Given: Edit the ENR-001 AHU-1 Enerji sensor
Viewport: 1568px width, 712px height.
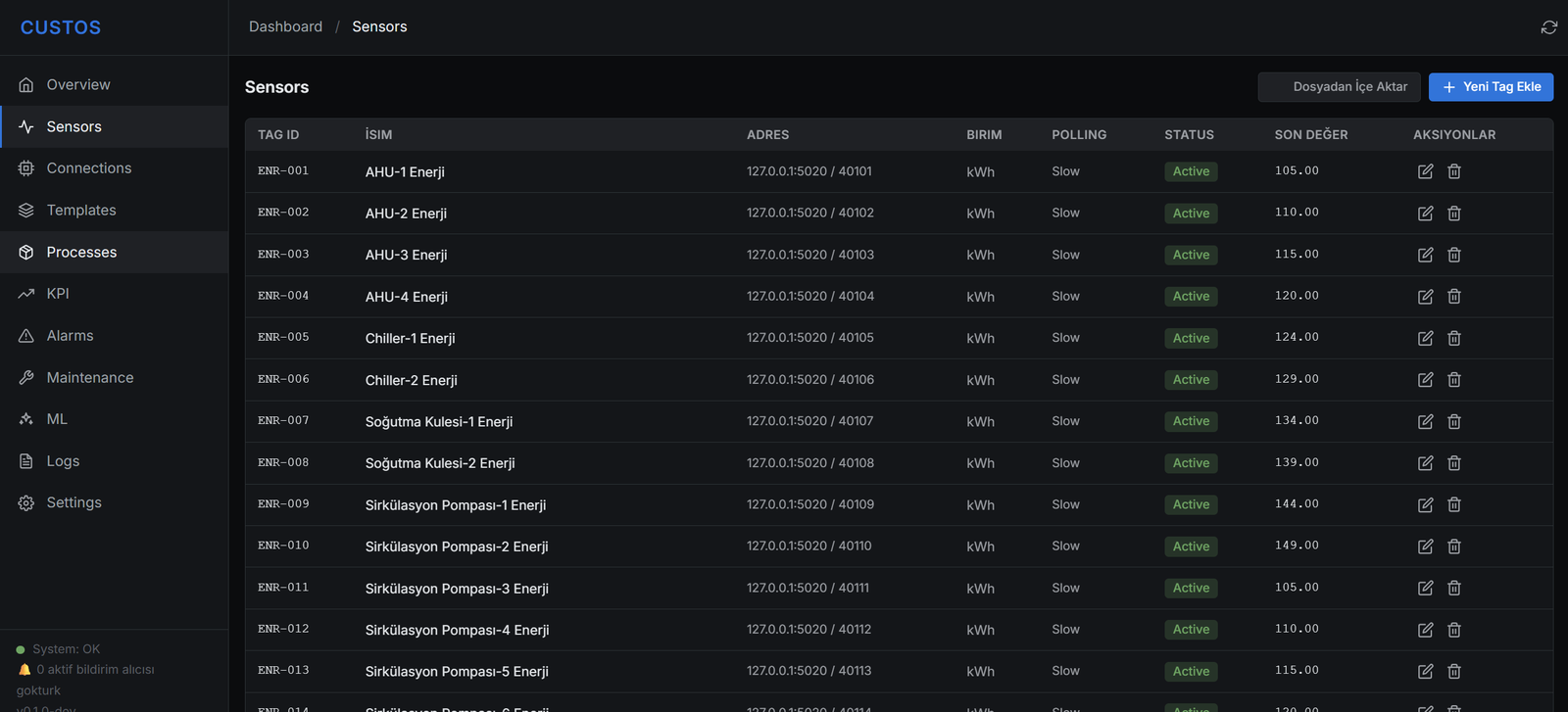Looking at the screenshot, I should pos(1426,171).
